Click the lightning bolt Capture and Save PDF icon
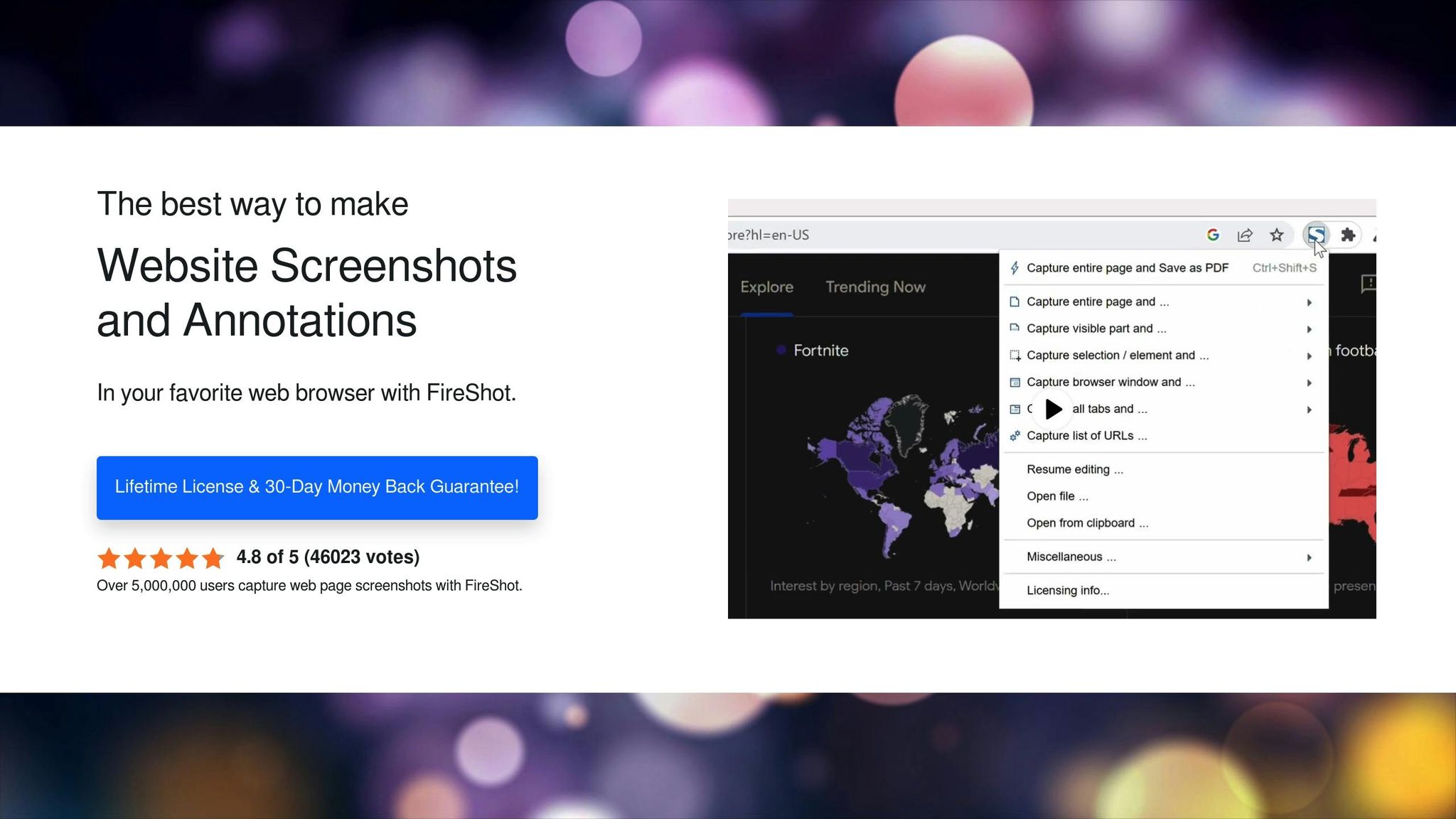This screenshot has width=1456, height=819. tap(1015, 268)
